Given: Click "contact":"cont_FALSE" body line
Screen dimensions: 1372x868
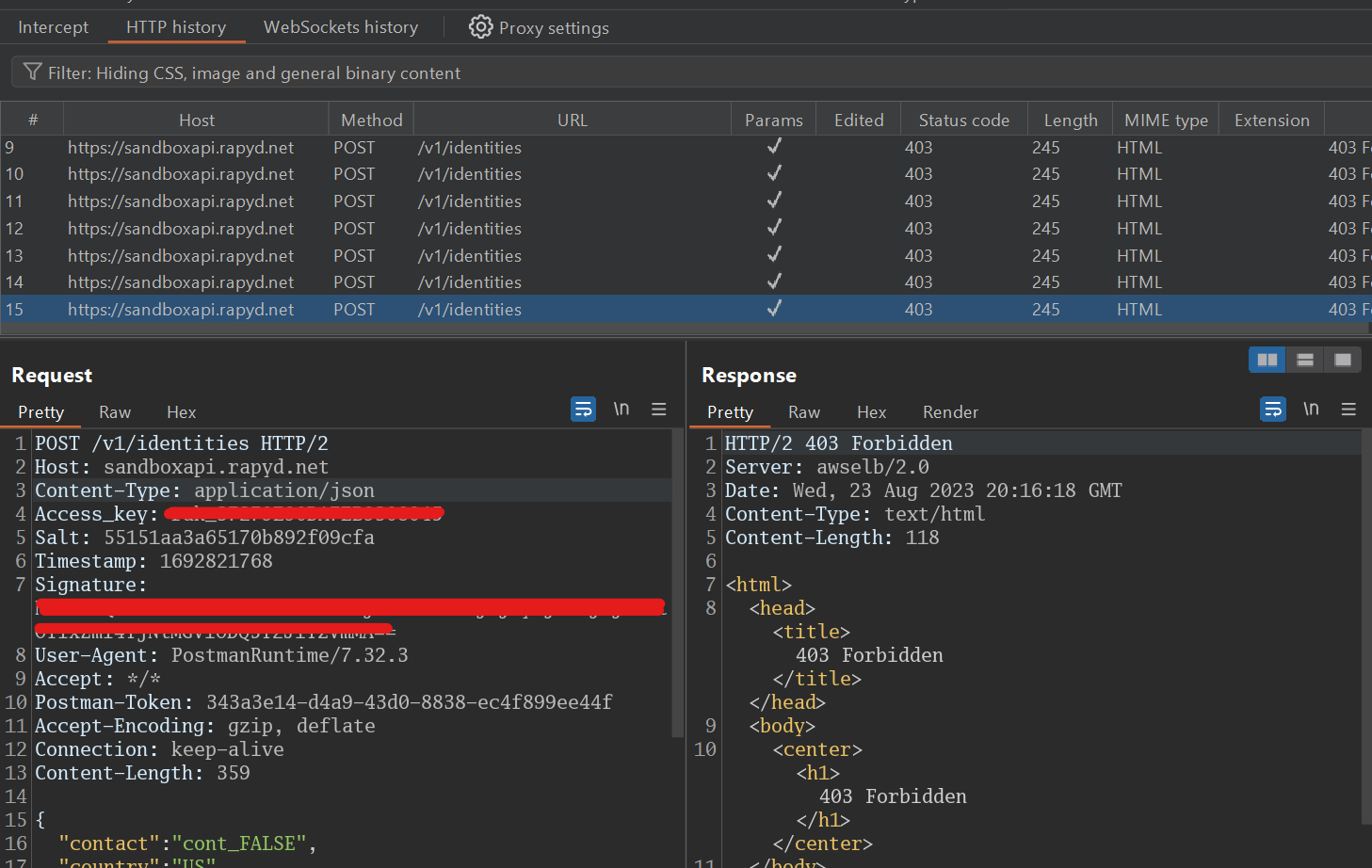Looking at the screenshot, I should (x=187, y=844).
